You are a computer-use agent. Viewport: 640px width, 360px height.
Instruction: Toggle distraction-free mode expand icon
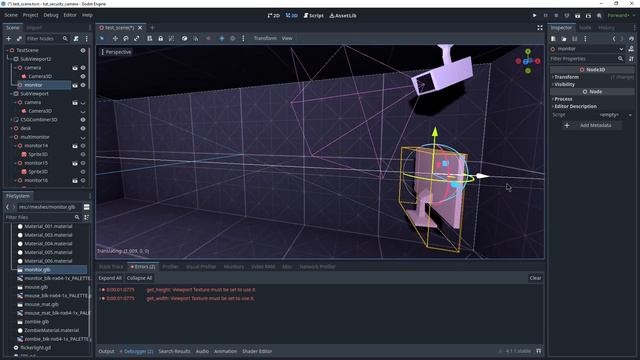click(540, 28)
